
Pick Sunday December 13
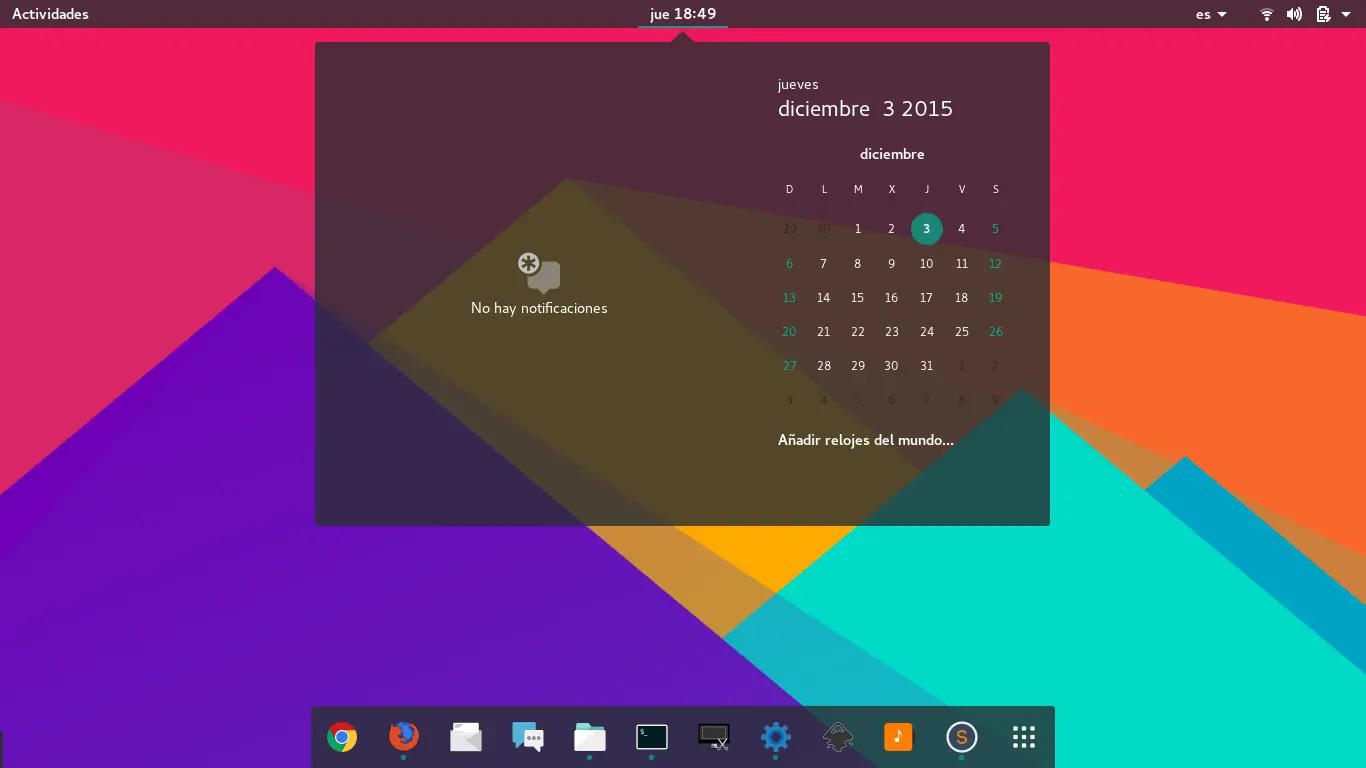coord(789,298)
